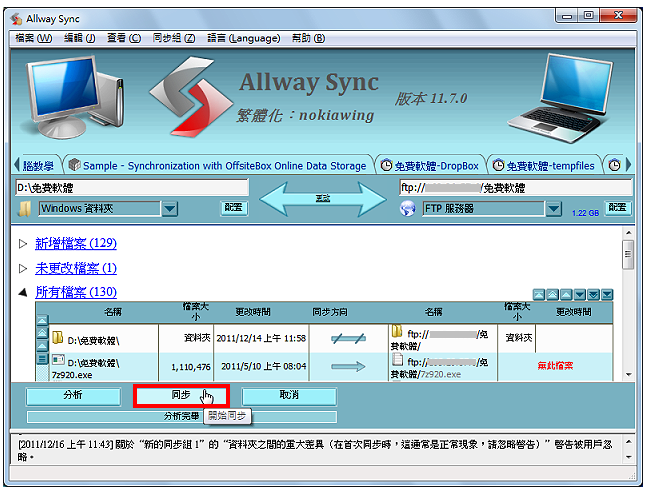Open the 檔案 (W) menu

[33, 38]
